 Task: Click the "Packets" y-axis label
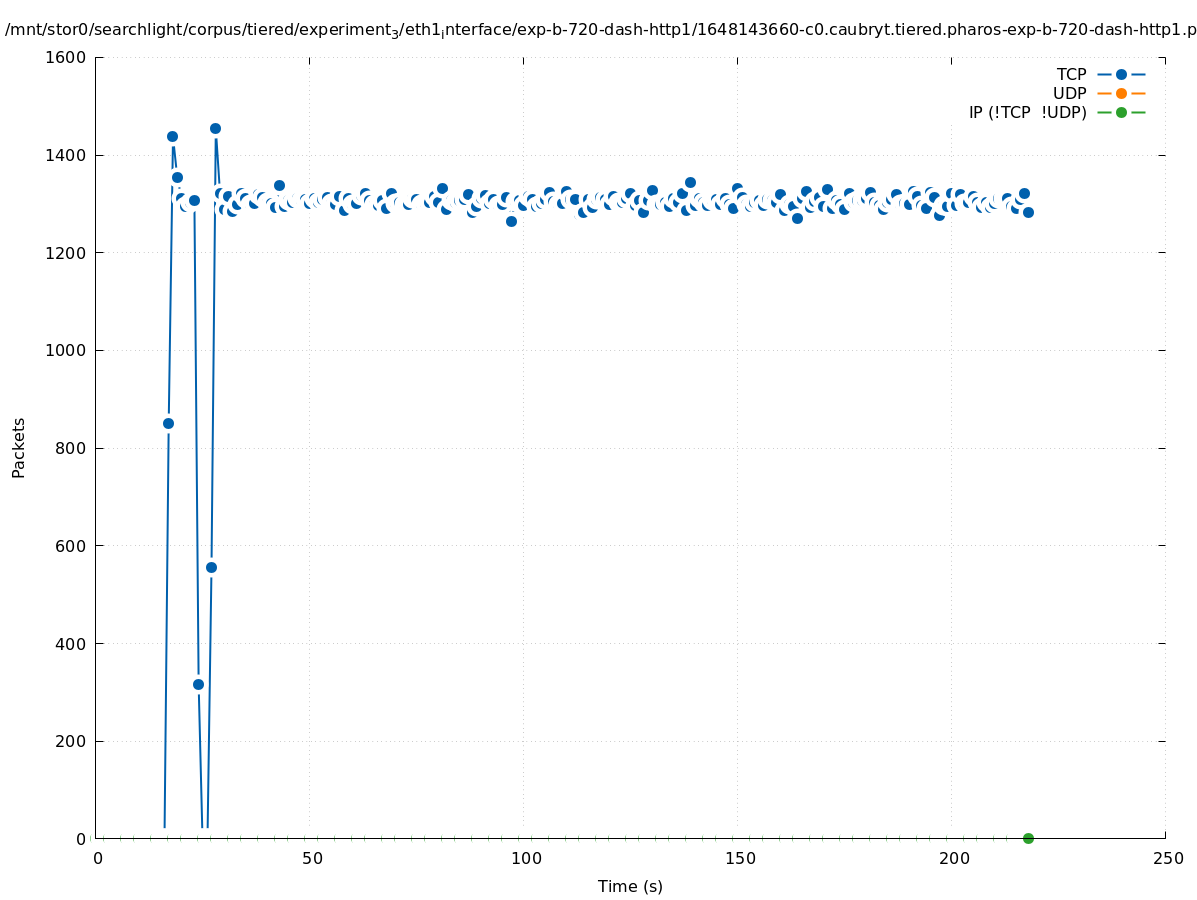pyautogui.click(x=18, y=447)
